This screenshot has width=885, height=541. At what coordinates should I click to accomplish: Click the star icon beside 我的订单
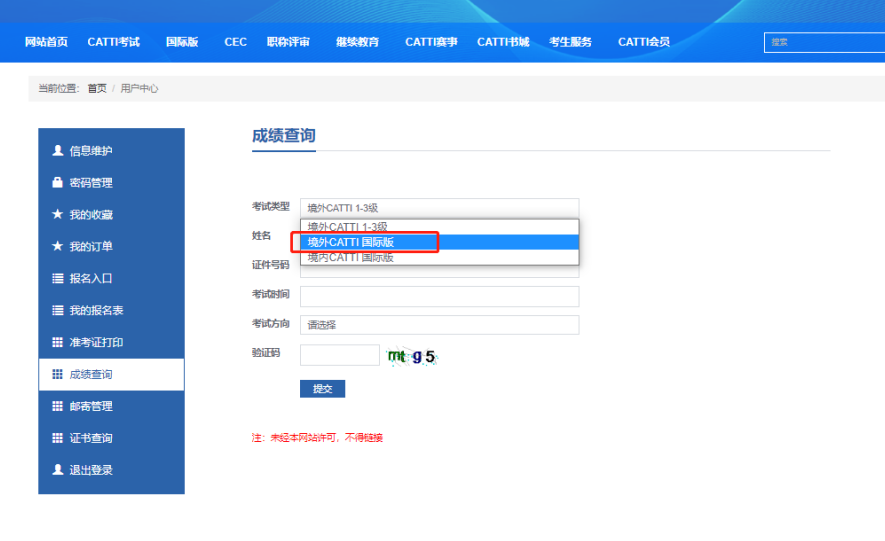[x=58, y=246]
